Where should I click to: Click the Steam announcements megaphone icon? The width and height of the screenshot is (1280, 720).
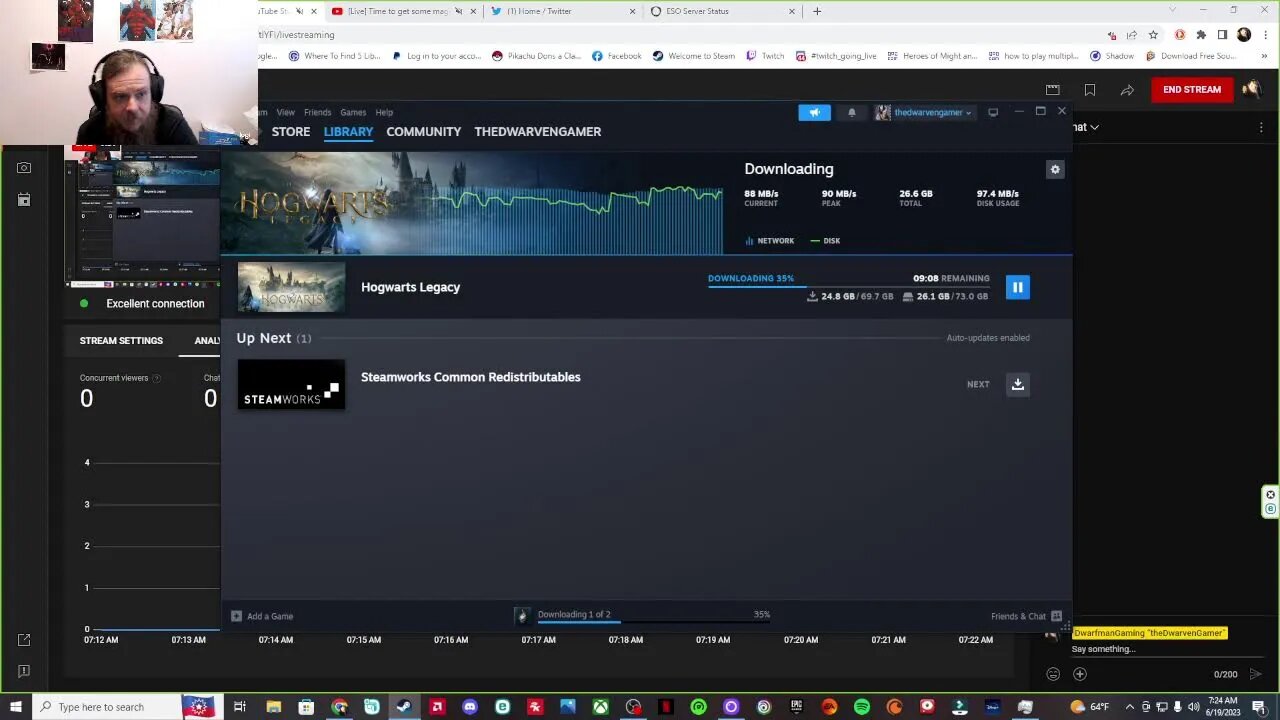tap(814, 112)
